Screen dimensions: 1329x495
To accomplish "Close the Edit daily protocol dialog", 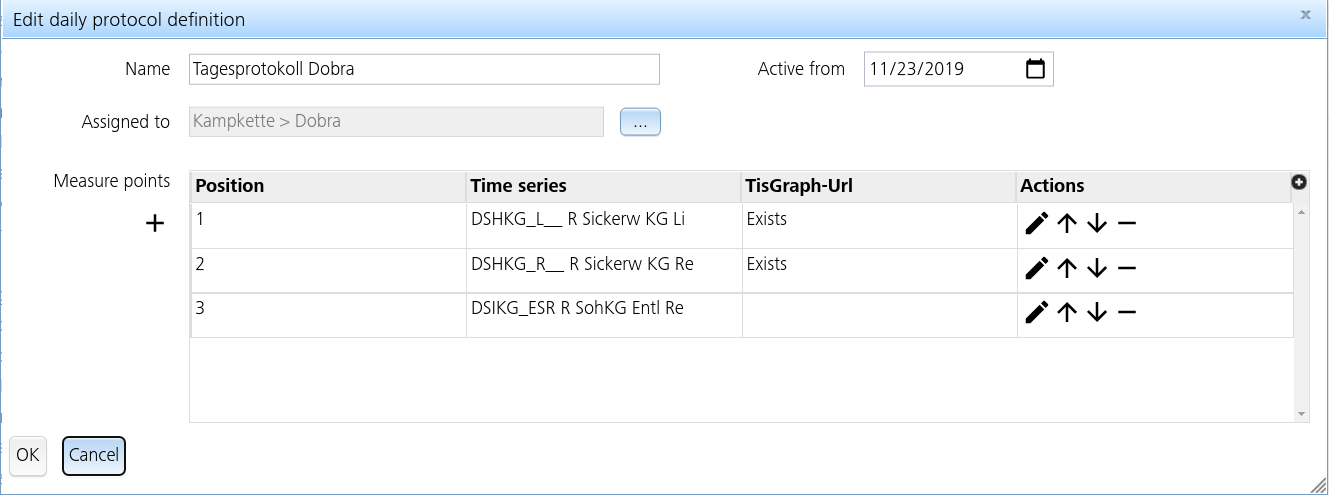I will (1305, 15).
